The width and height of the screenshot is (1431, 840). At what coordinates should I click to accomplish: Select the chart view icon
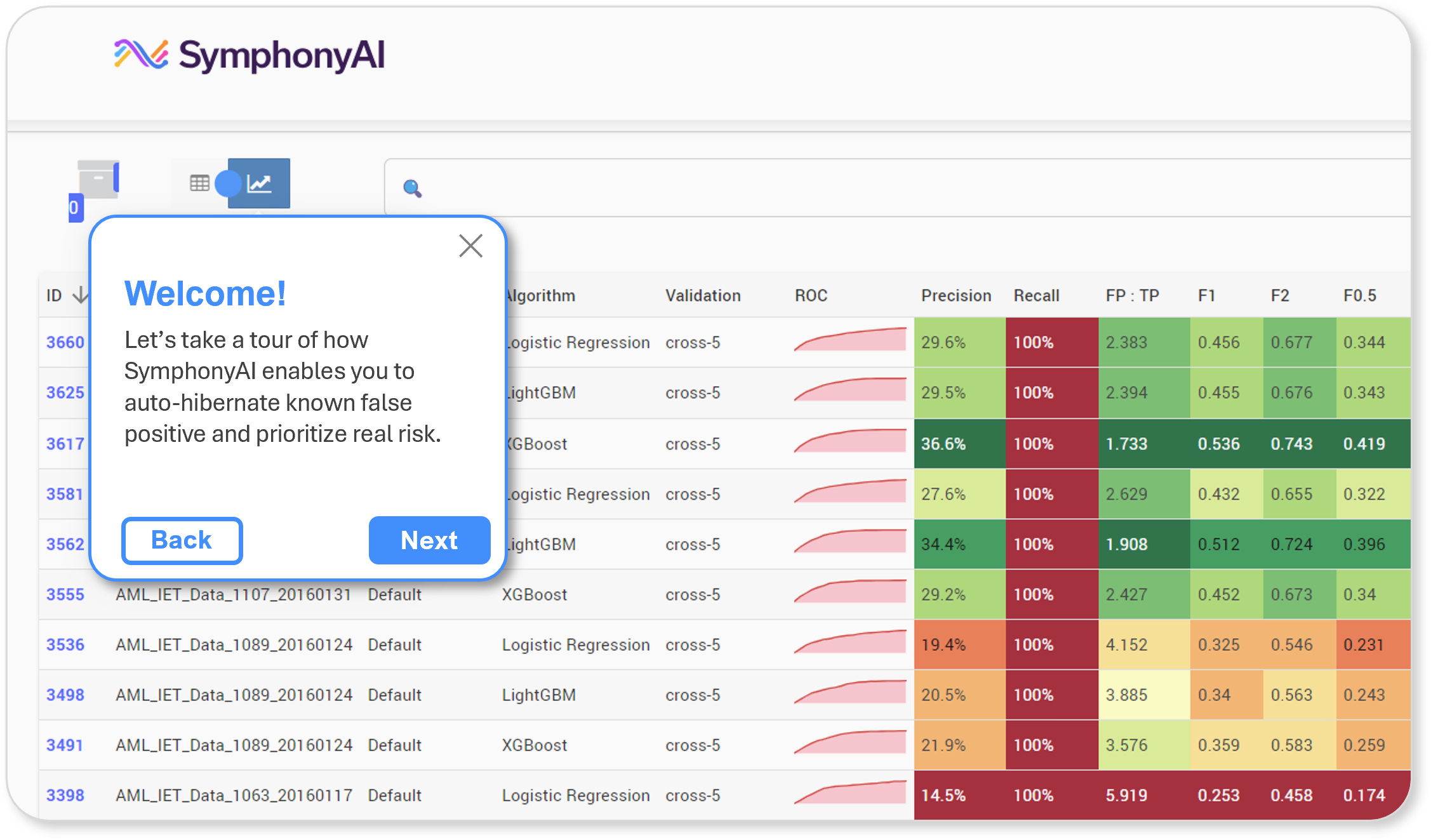click(x=260, y=183)
